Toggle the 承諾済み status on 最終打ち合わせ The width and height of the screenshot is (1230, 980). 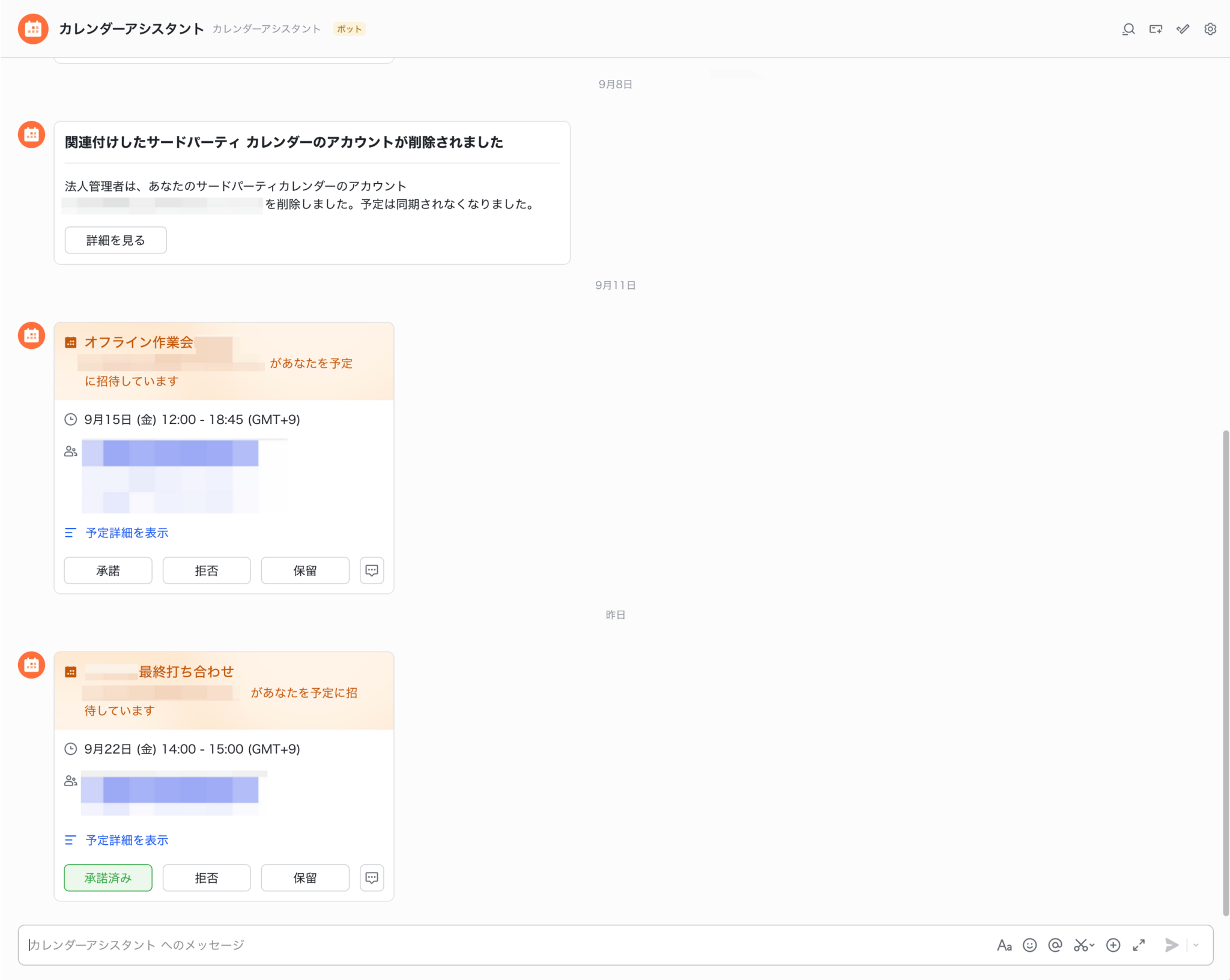(108, 877)
